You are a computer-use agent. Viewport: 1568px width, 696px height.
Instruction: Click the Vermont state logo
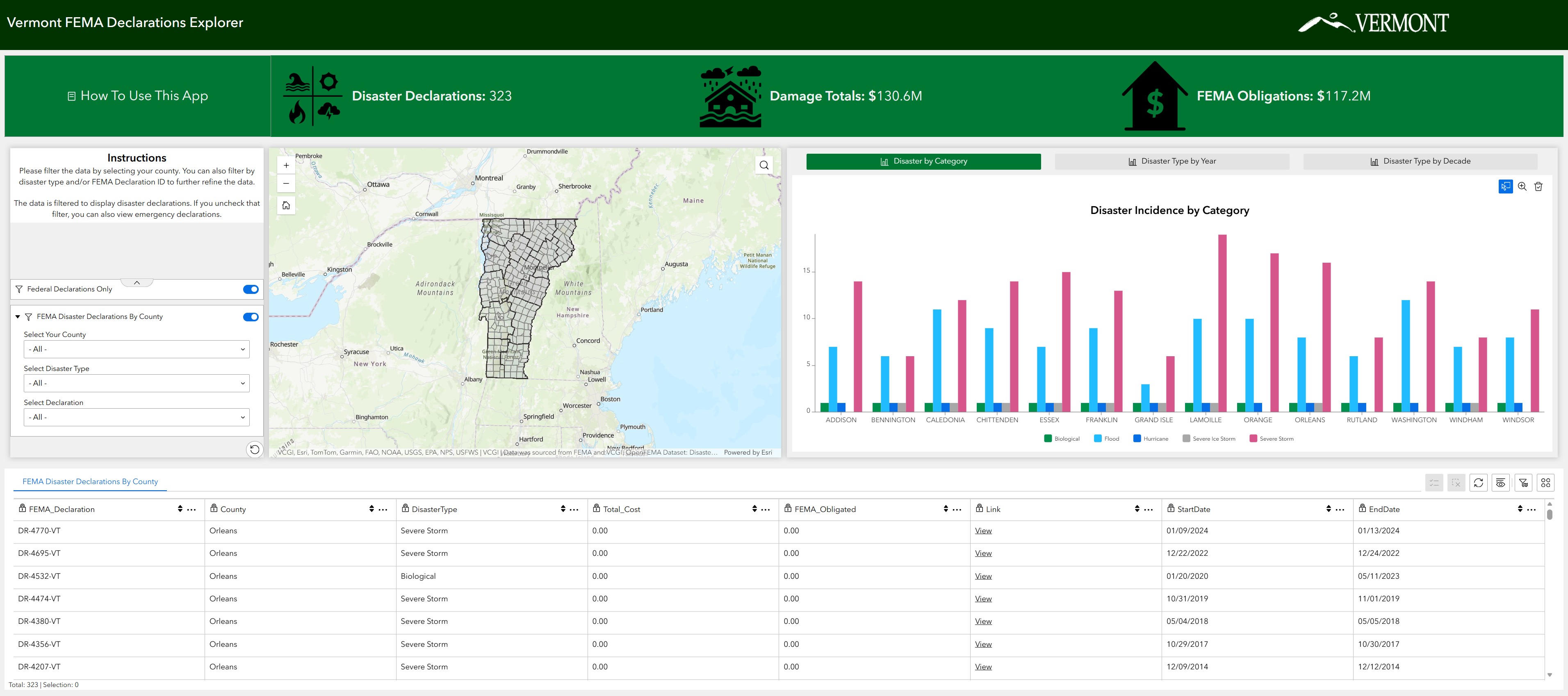coord(1373,23)
